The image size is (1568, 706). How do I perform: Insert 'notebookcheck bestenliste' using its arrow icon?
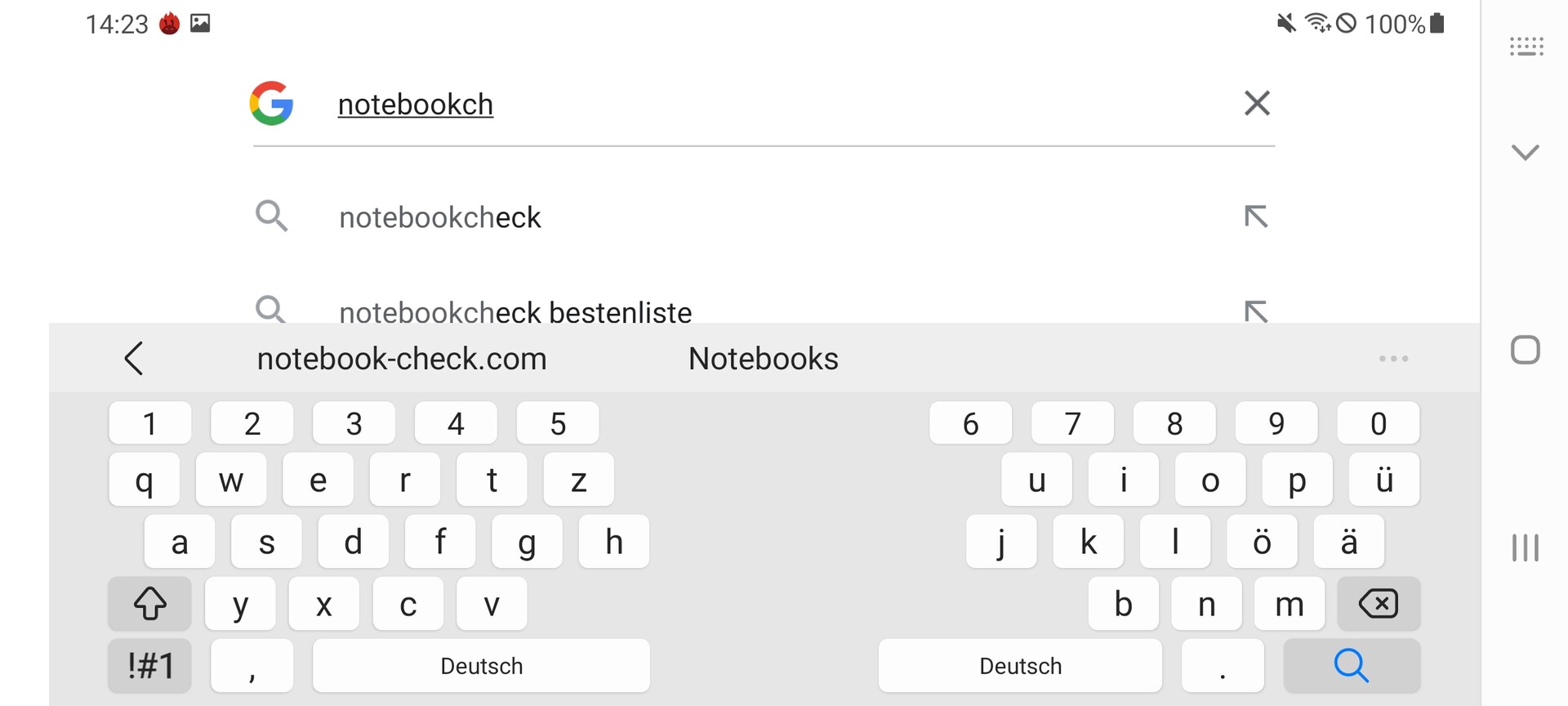pos(1256,311)
